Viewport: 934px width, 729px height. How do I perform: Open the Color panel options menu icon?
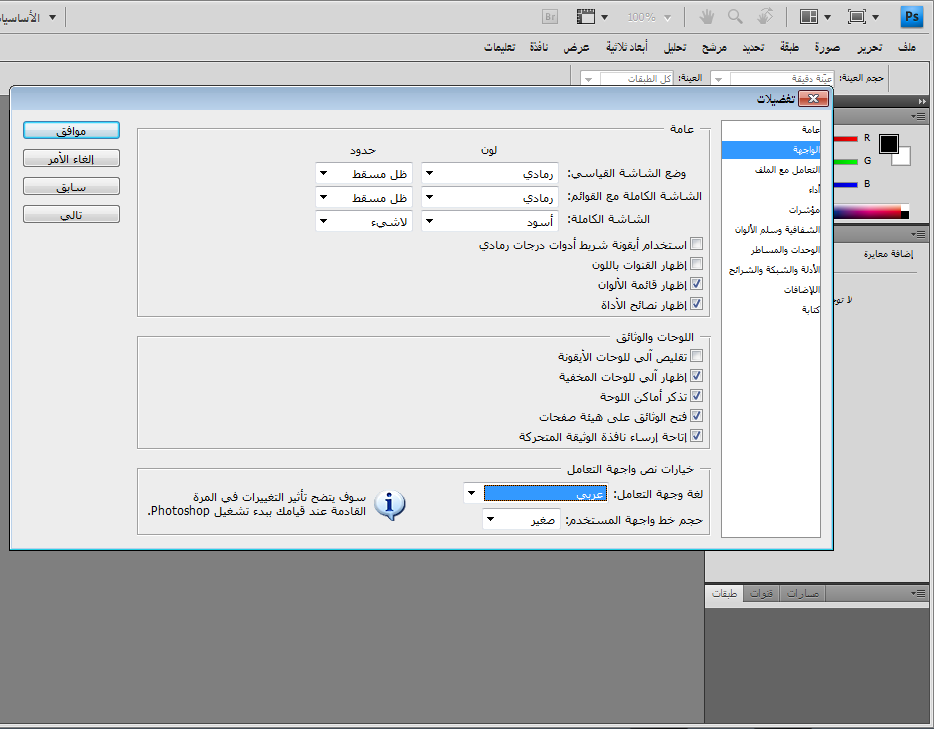pyautogui.click(x=919, y=116)
